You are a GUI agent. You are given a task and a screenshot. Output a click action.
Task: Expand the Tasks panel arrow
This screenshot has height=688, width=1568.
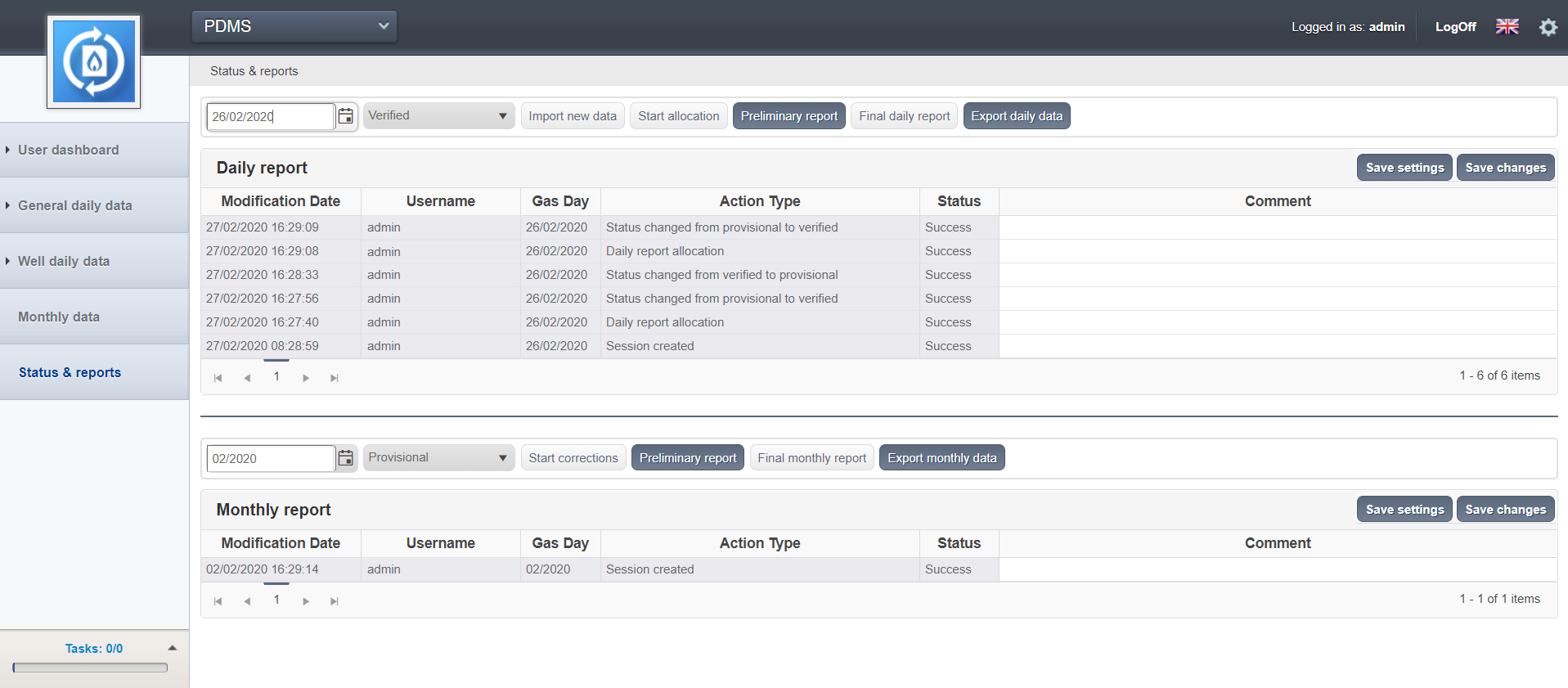pyautogui.click(x=172, y=648)
